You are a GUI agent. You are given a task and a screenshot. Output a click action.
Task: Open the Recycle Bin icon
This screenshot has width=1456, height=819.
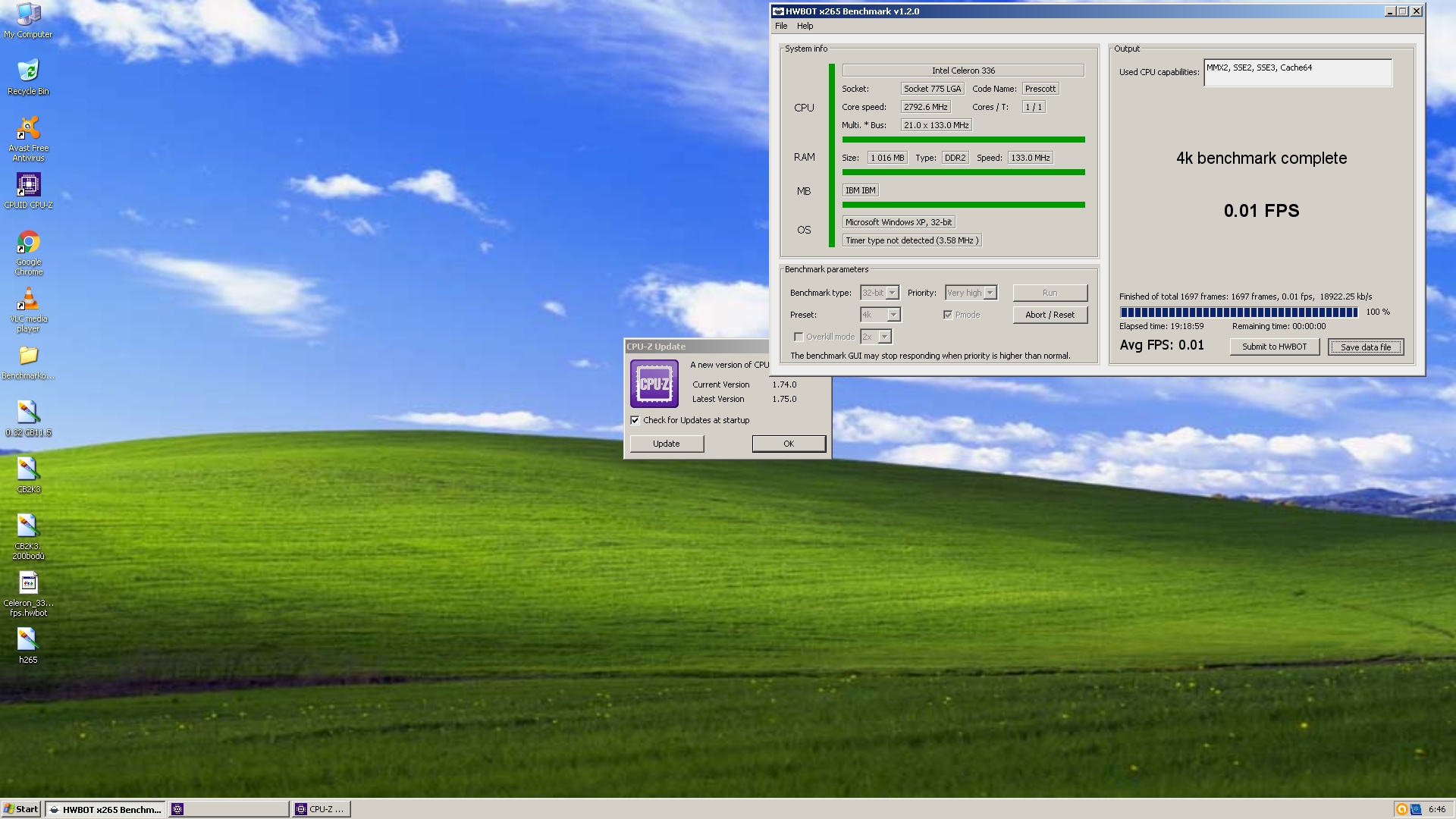(28, 77)
